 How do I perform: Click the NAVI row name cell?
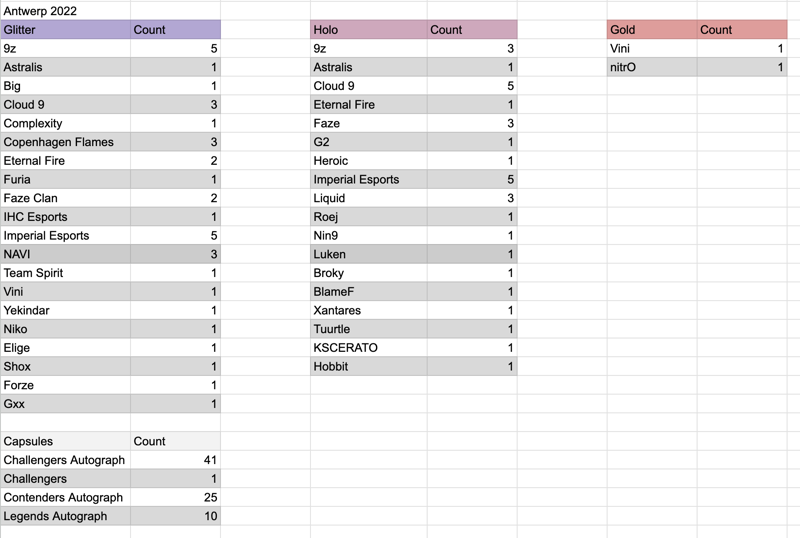tap(65, 254)
